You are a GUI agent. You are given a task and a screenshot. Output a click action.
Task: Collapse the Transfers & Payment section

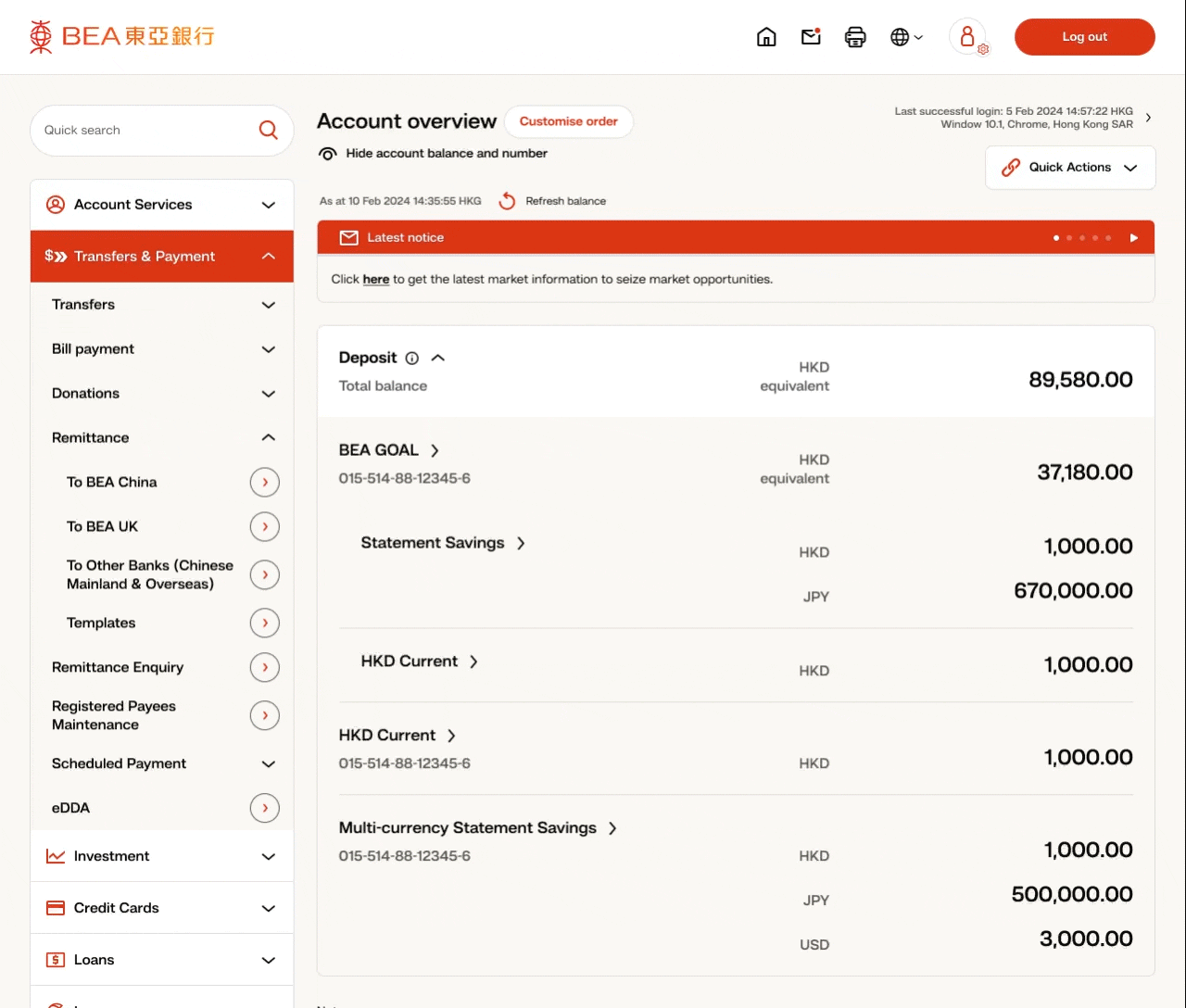162,257
